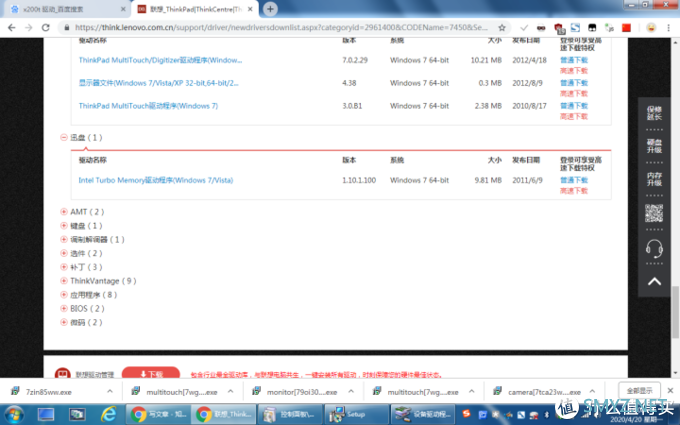Open the 硬盘升级 sidebar item
Viewport: 680px width, 425px height.
click(654, 147)
